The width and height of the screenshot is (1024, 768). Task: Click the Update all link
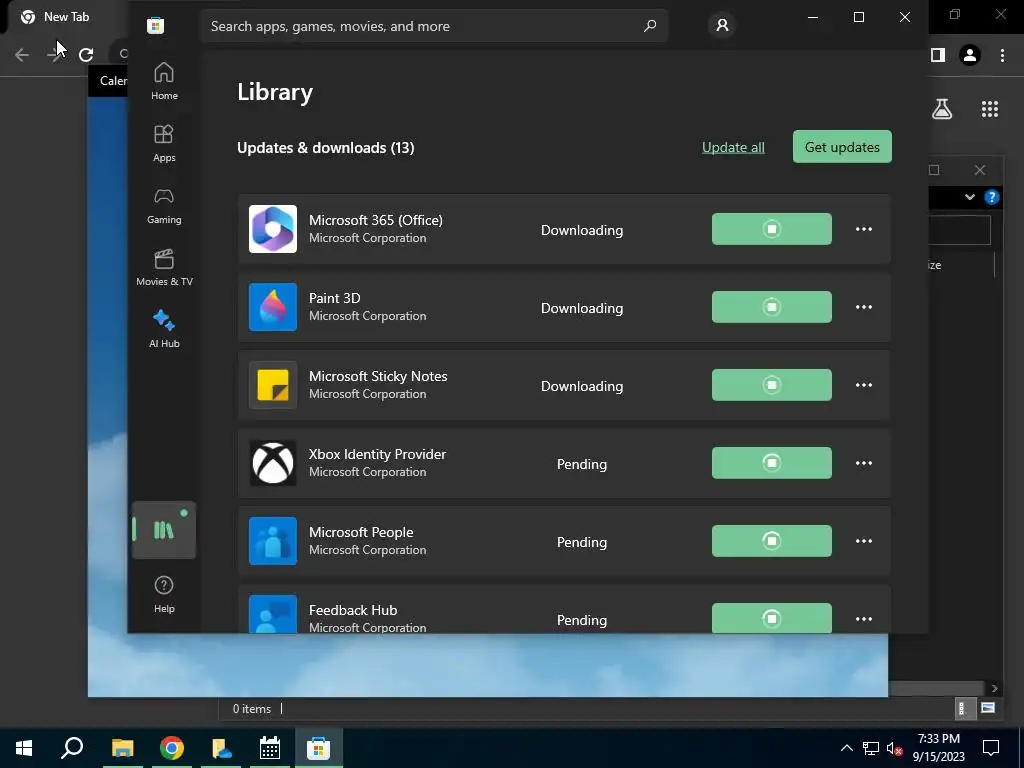(733, 148)
